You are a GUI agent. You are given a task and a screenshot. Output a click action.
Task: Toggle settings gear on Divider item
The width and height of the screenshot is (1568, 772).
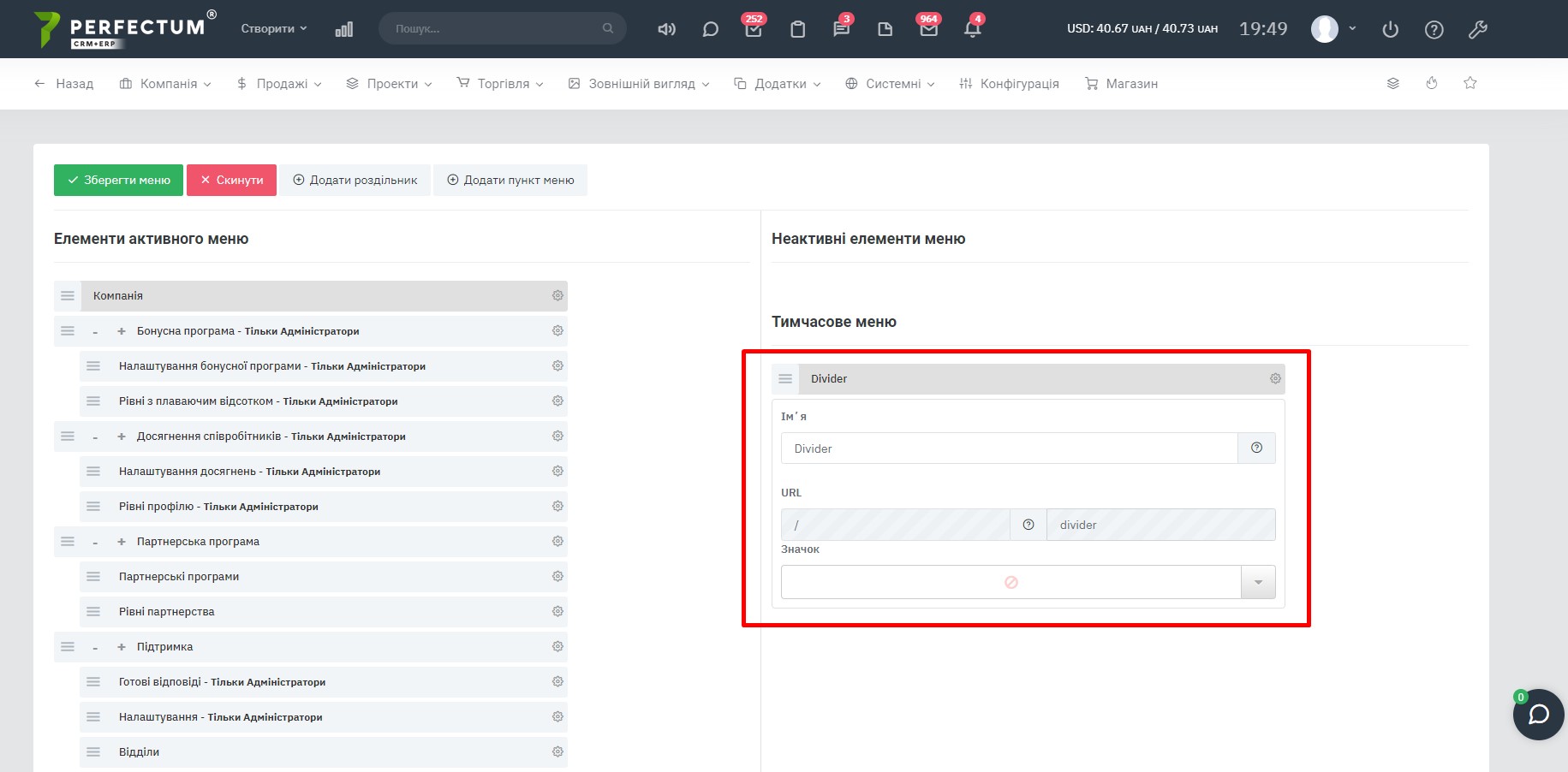(x=1275, y=378)
